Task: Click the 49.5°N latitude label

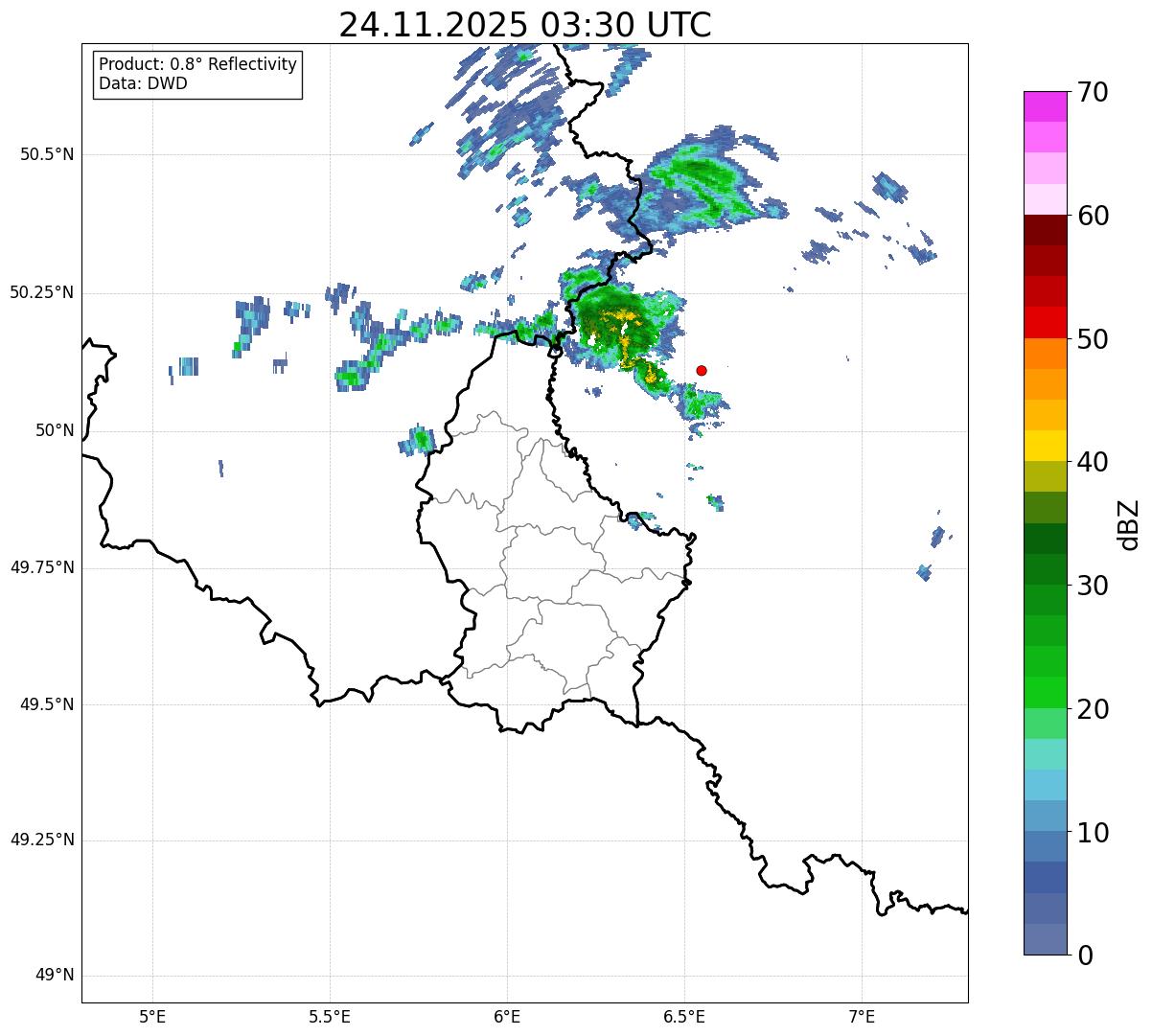Action: (47, 704)
